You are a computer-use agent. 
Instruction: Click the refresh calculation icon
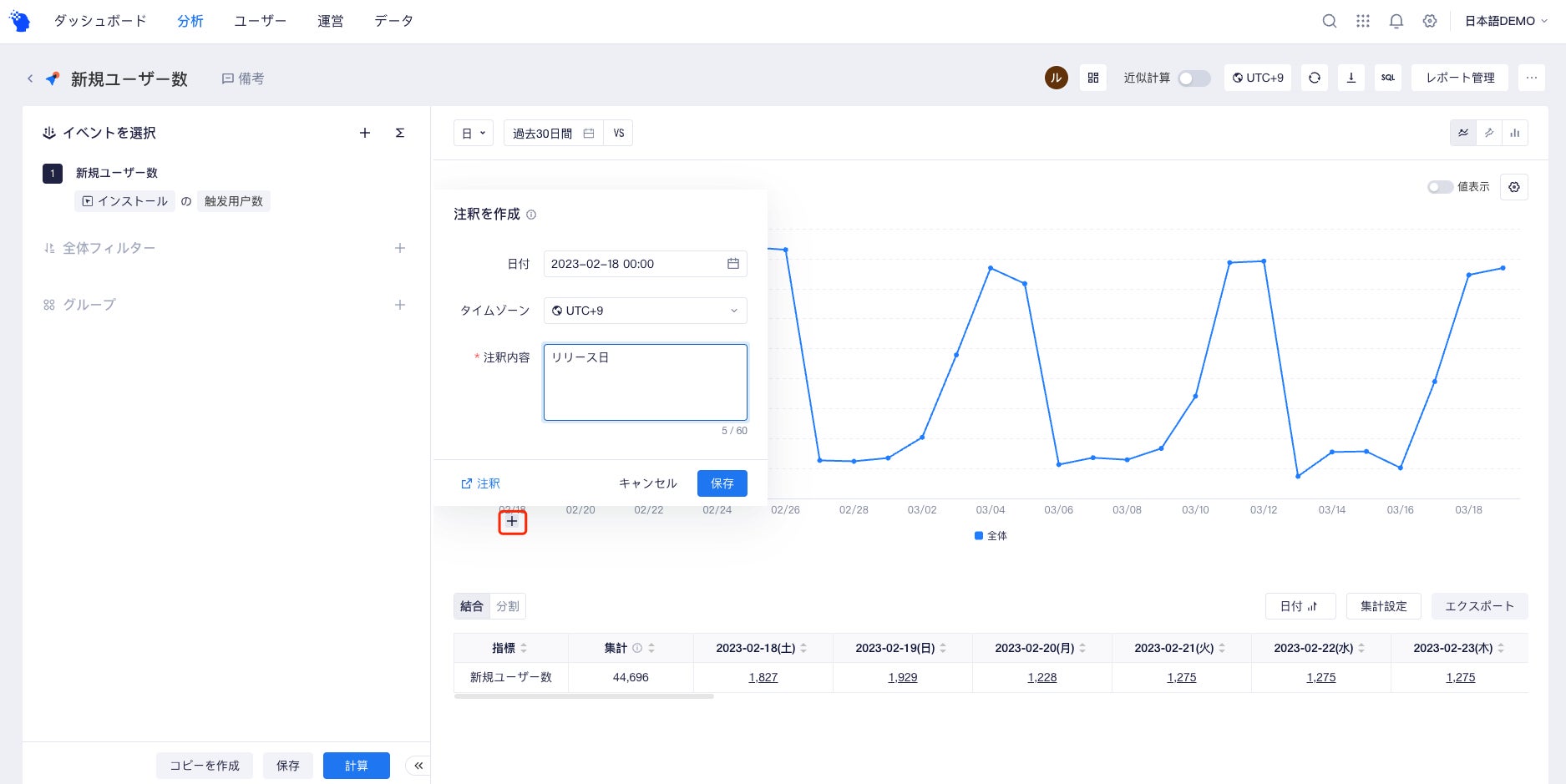click(x=1315, y=77)
